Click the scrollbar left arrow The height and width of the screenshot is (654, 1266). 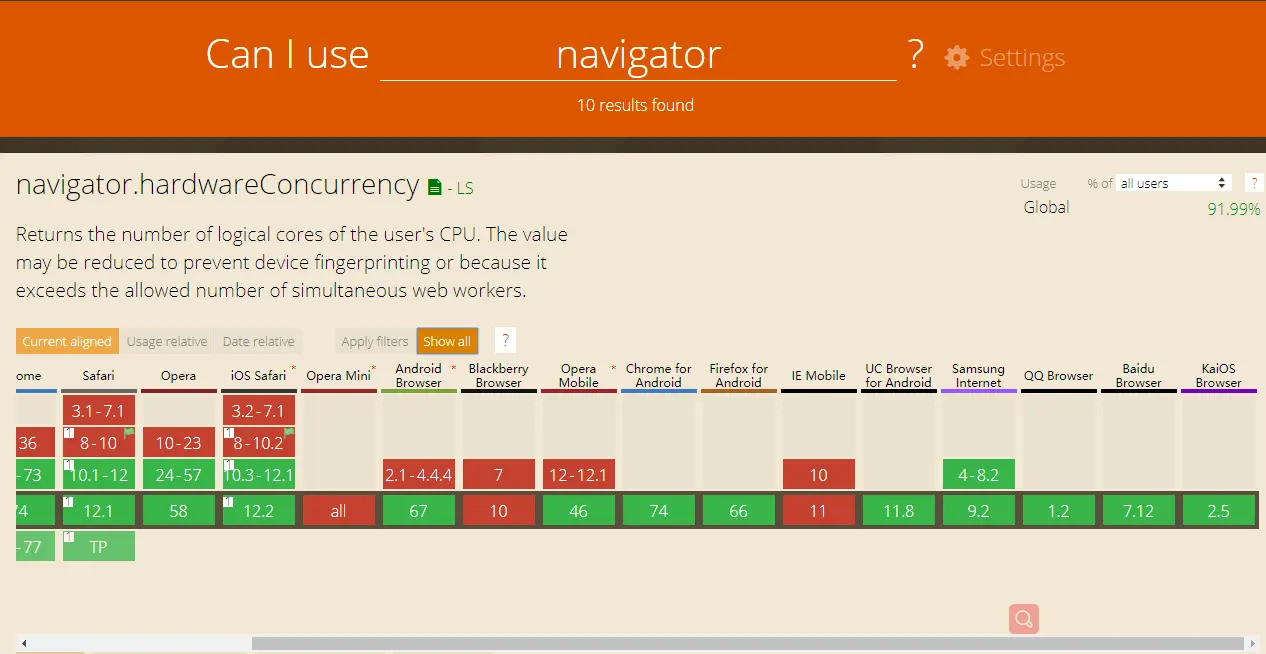tap(23, 643)
